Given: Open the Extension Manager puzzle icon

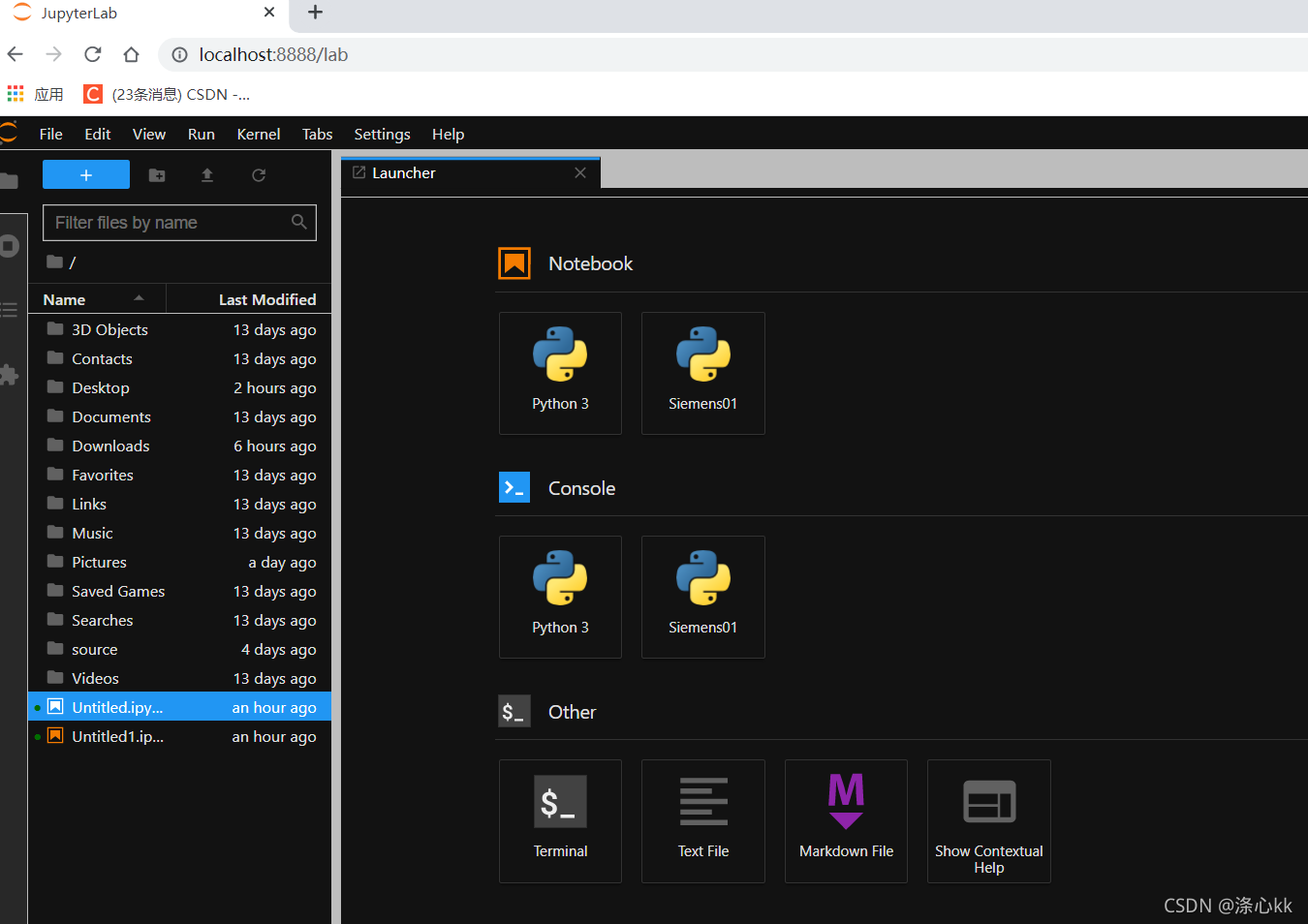Looking at the screenshot, I should coord(9,375).
